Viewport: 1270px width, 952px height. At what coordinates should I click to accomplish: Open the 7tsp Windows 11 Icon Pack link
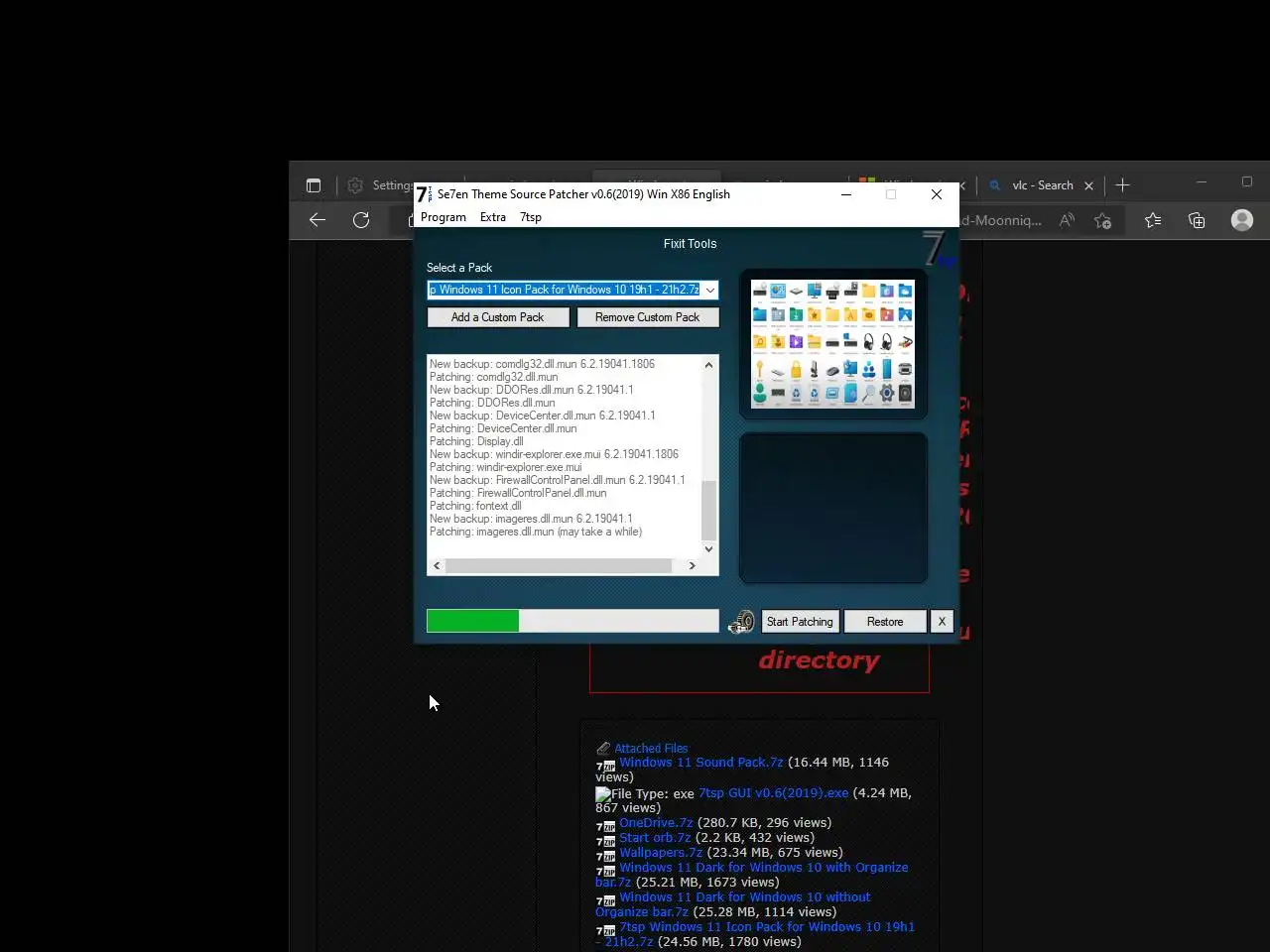click(767, 926)
